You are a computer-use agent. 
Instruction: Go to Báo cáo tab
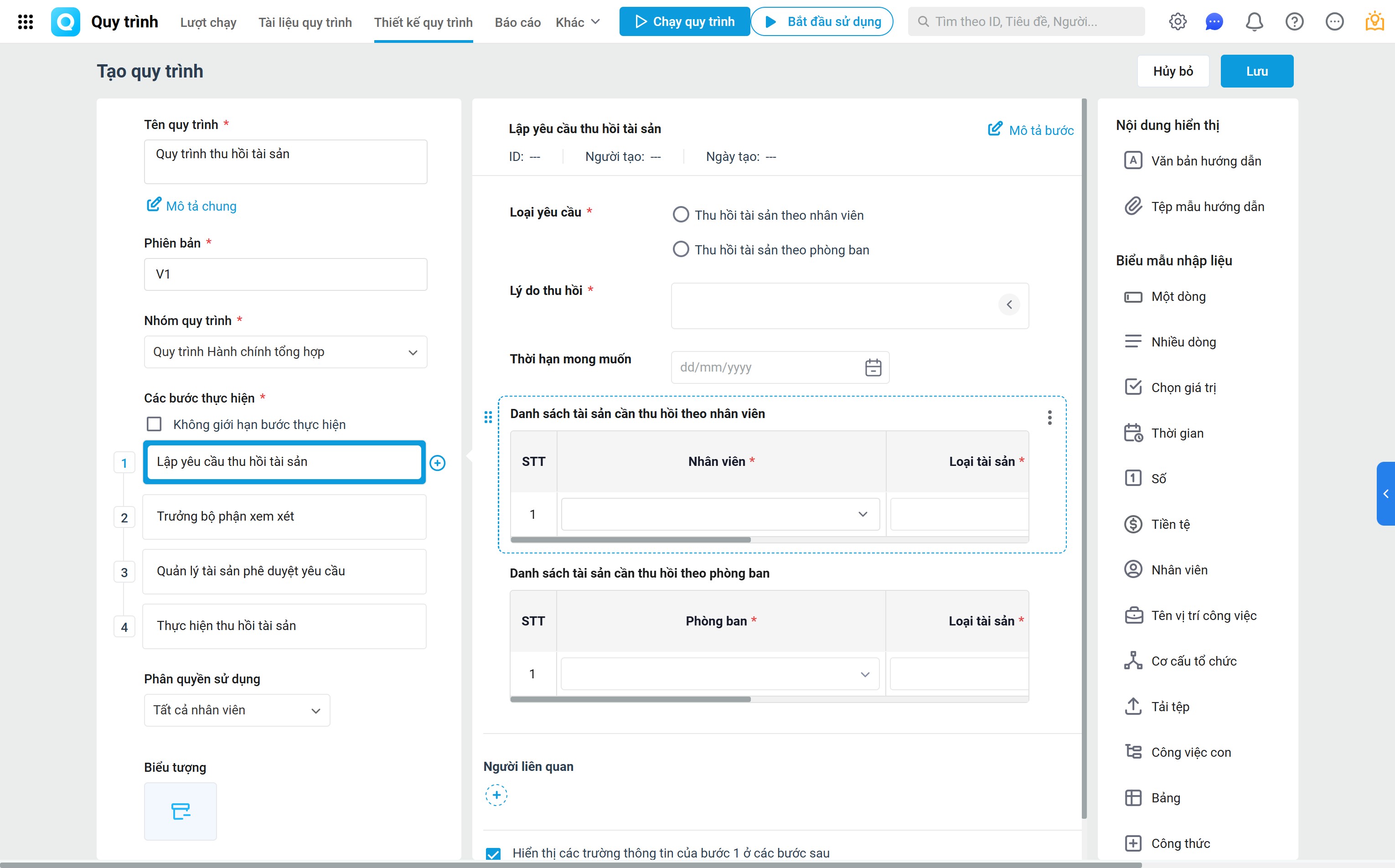click(518, 22)
